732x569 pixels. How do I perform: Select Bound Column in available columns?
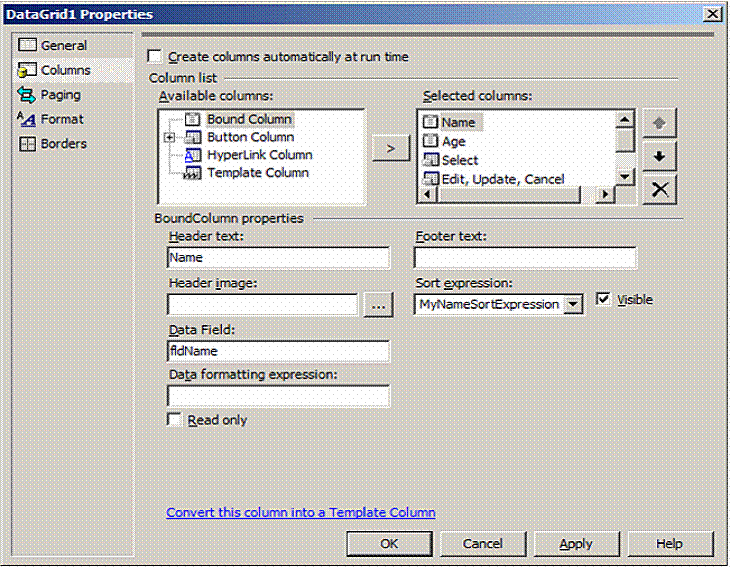click(249, 119)
